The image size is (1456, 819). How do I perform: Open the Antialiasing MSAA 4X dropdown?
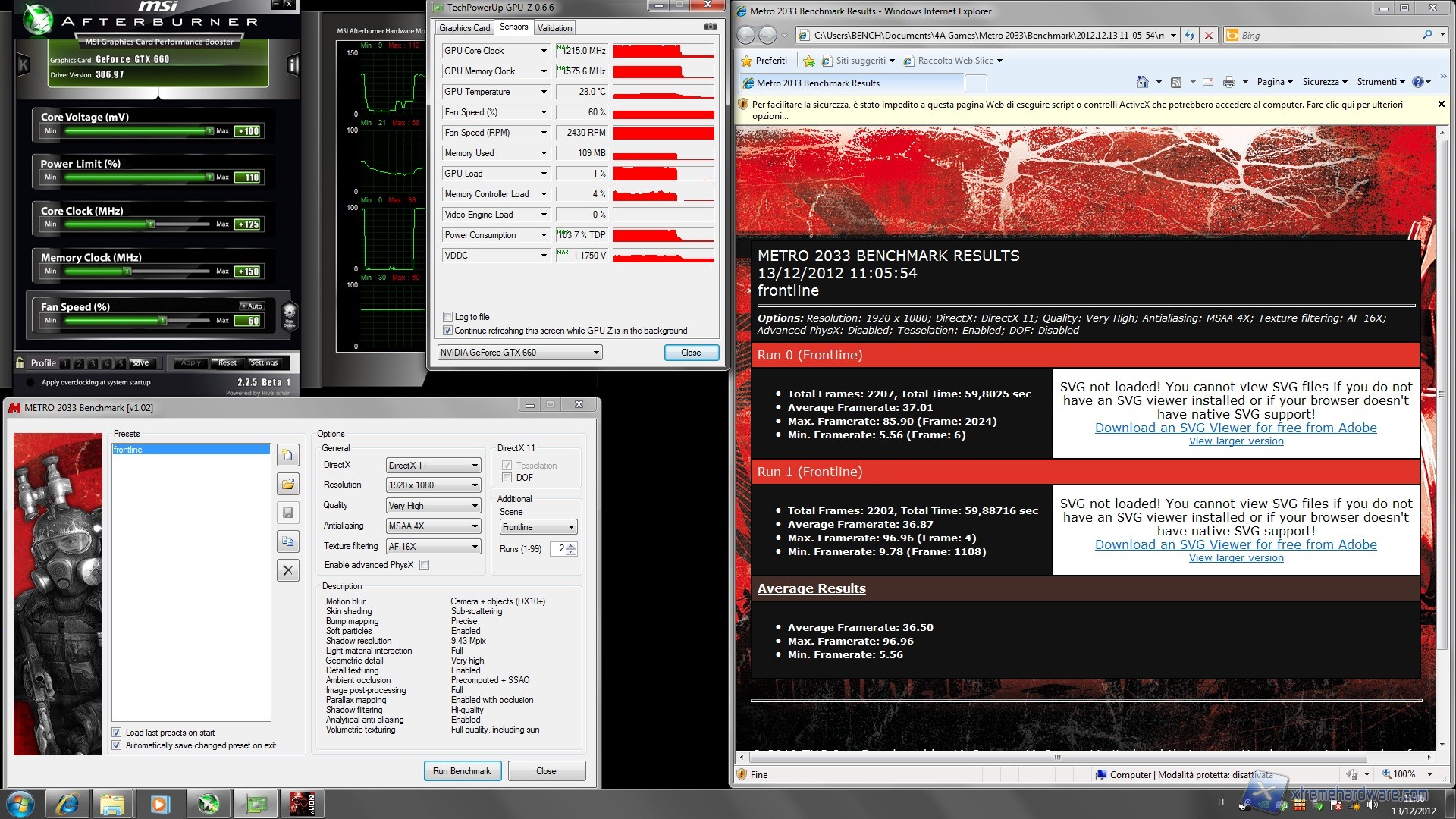pyautogui.click(x=433, y=526)
